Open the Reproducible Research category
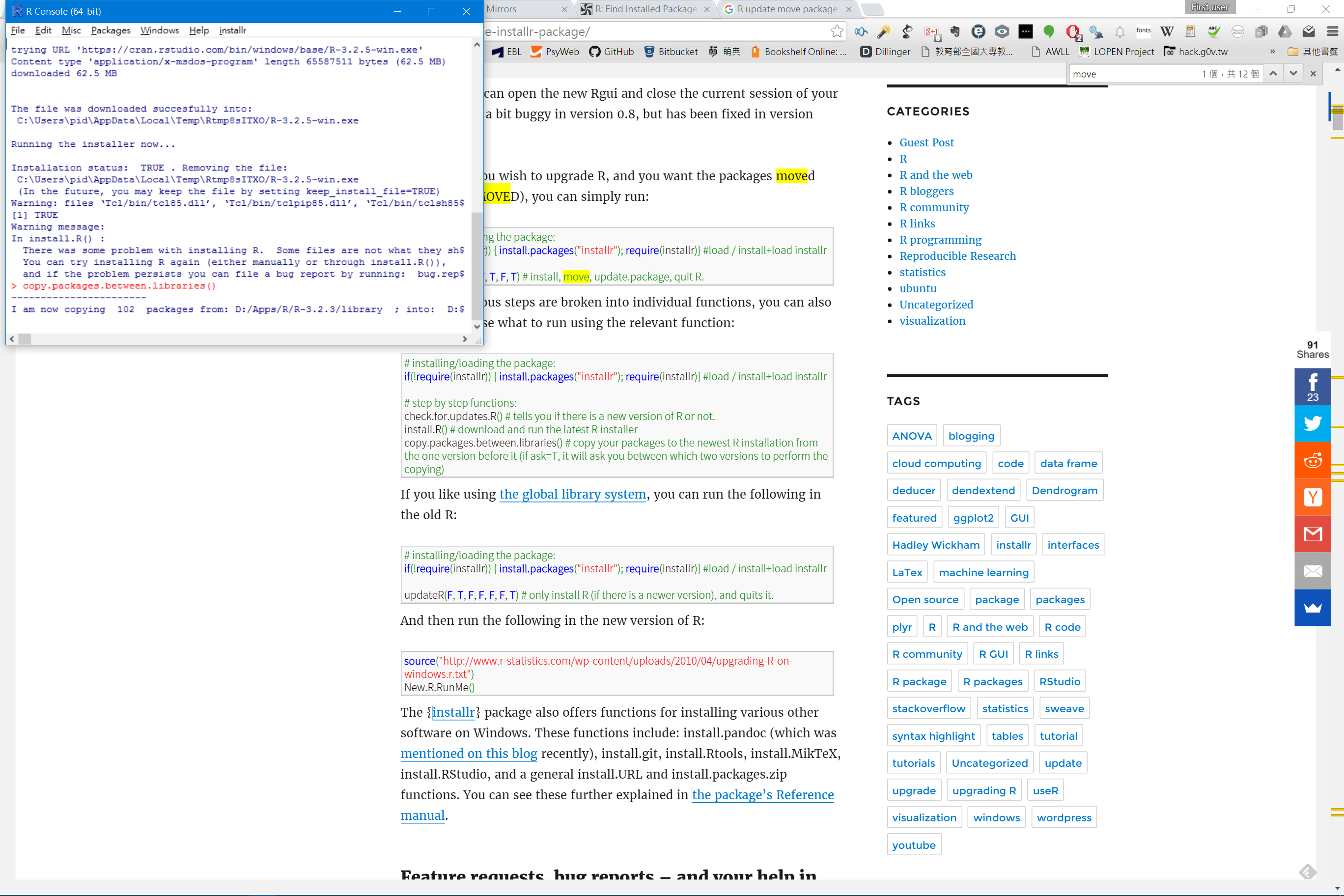This screenshot has height=896, width=1344. tap(958, 255)
